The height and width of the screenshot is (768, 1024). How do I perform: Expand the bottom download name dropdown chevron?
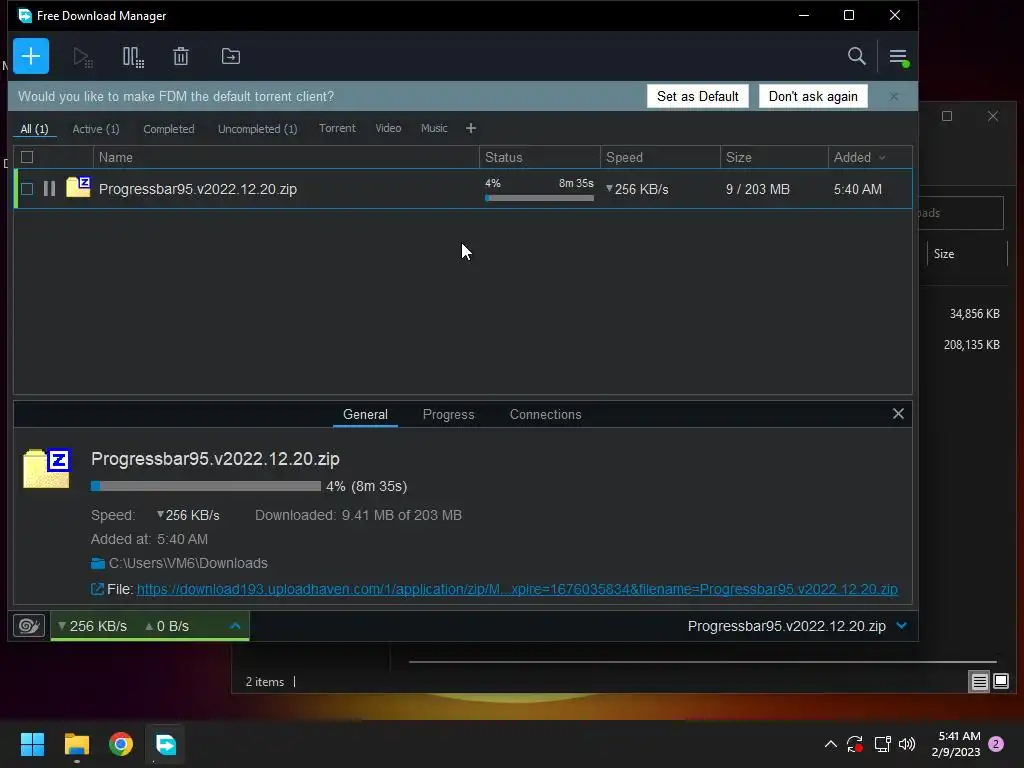click(901, 626)
